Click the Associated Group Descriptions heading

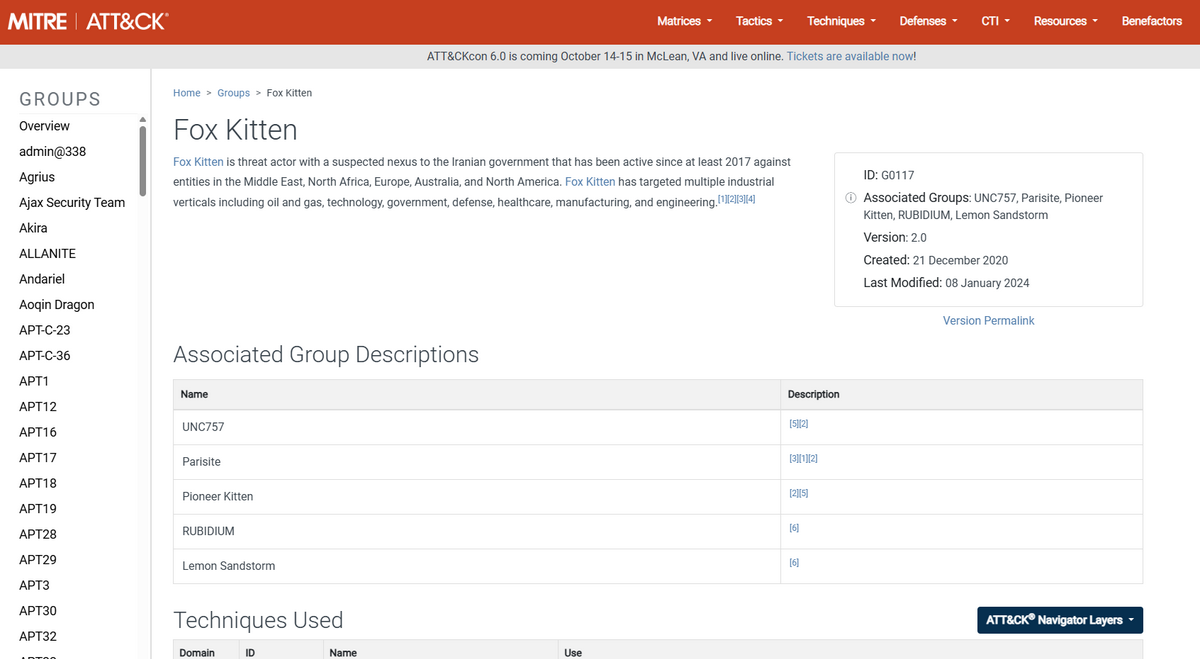(326, 355)
